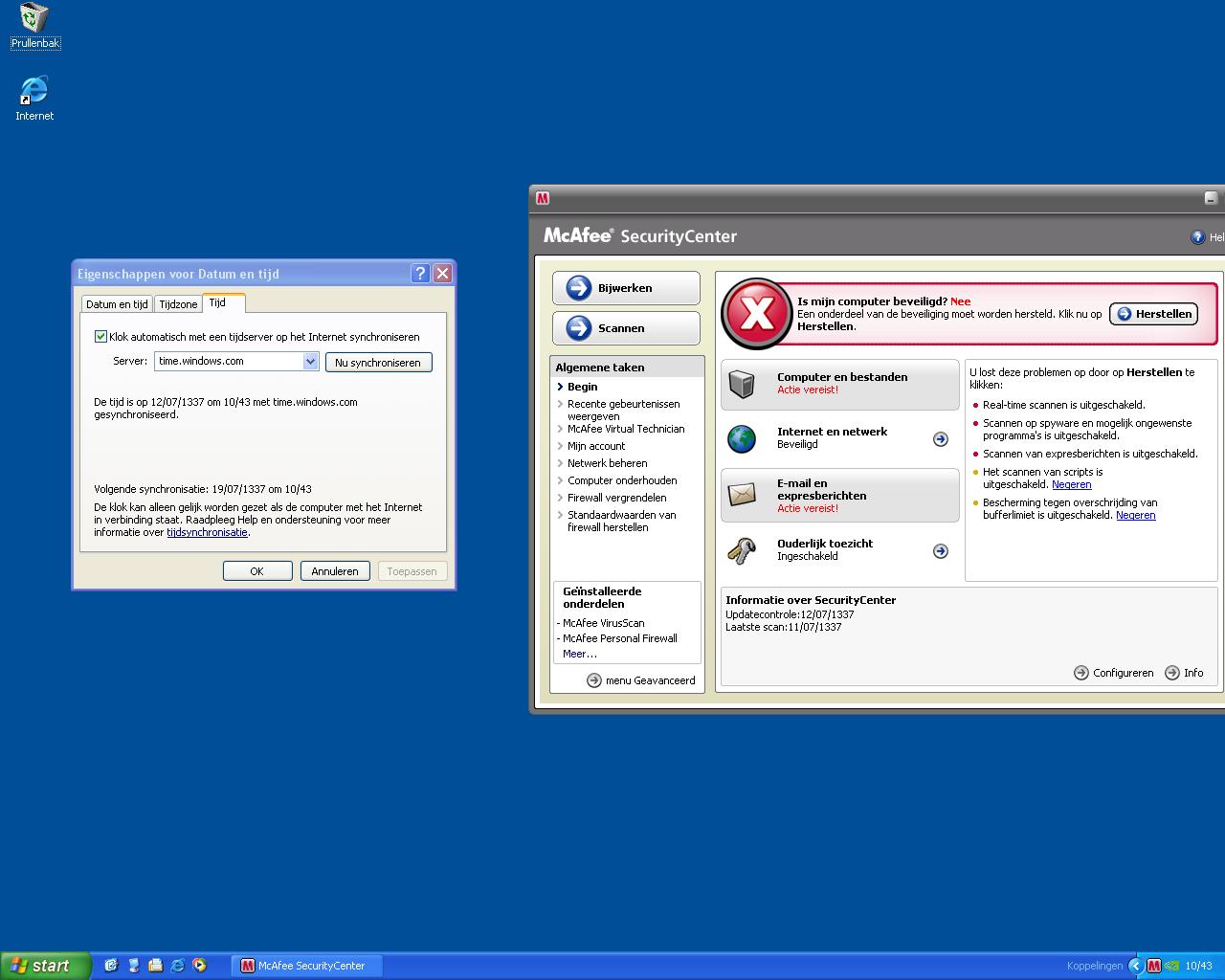Click the Ouderlijk toezicht keys icon

742,550
